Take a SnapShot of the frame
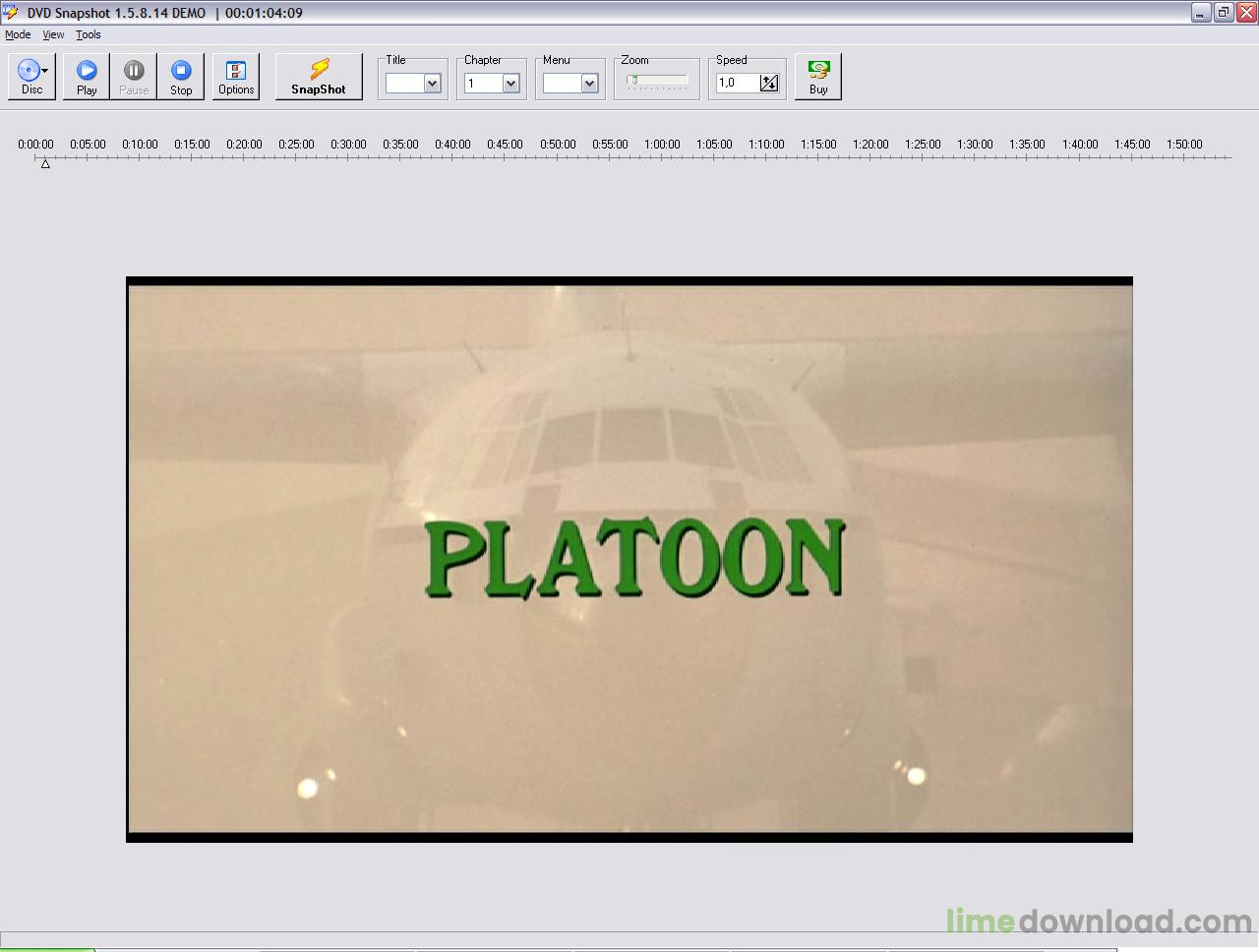This screenshot has height=952, width=1259. [x=319, y=77]
